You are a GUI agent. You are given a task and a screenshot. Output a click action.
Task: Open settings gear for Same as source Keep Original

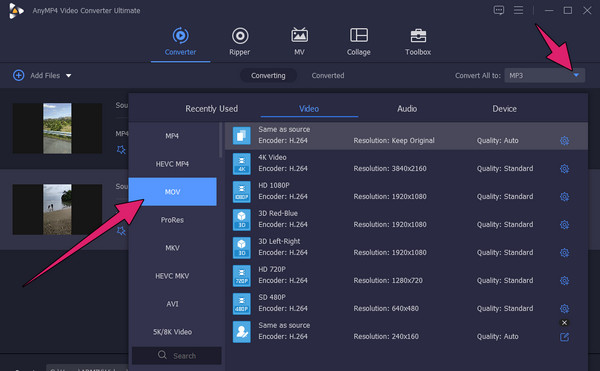564,141
